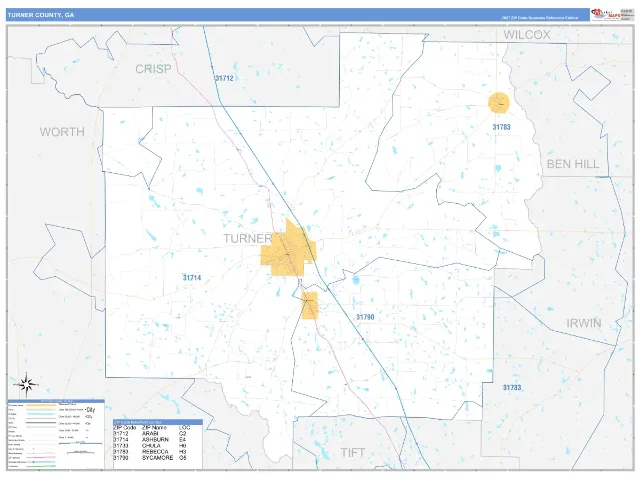Click the TURNER county label
Image resolution: width=640 pixels, height=480 pixels.
[248, 238]
